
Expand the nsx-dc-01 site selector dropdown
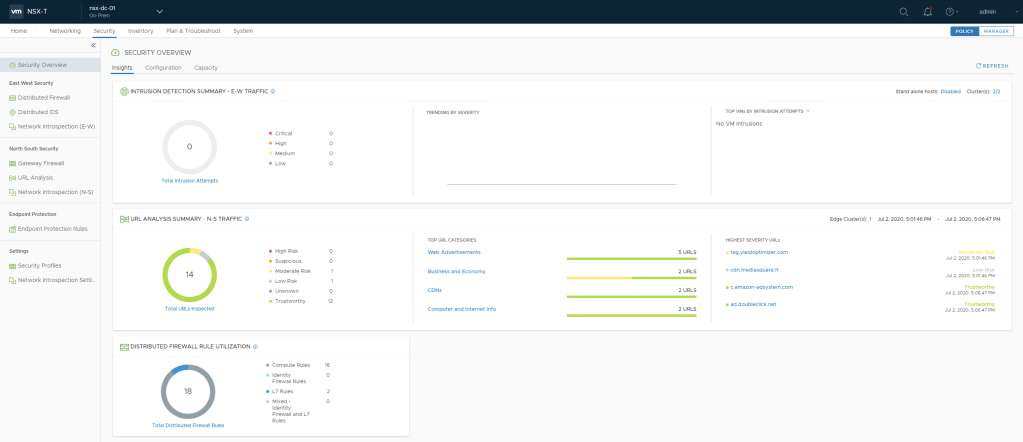[159, 12]
